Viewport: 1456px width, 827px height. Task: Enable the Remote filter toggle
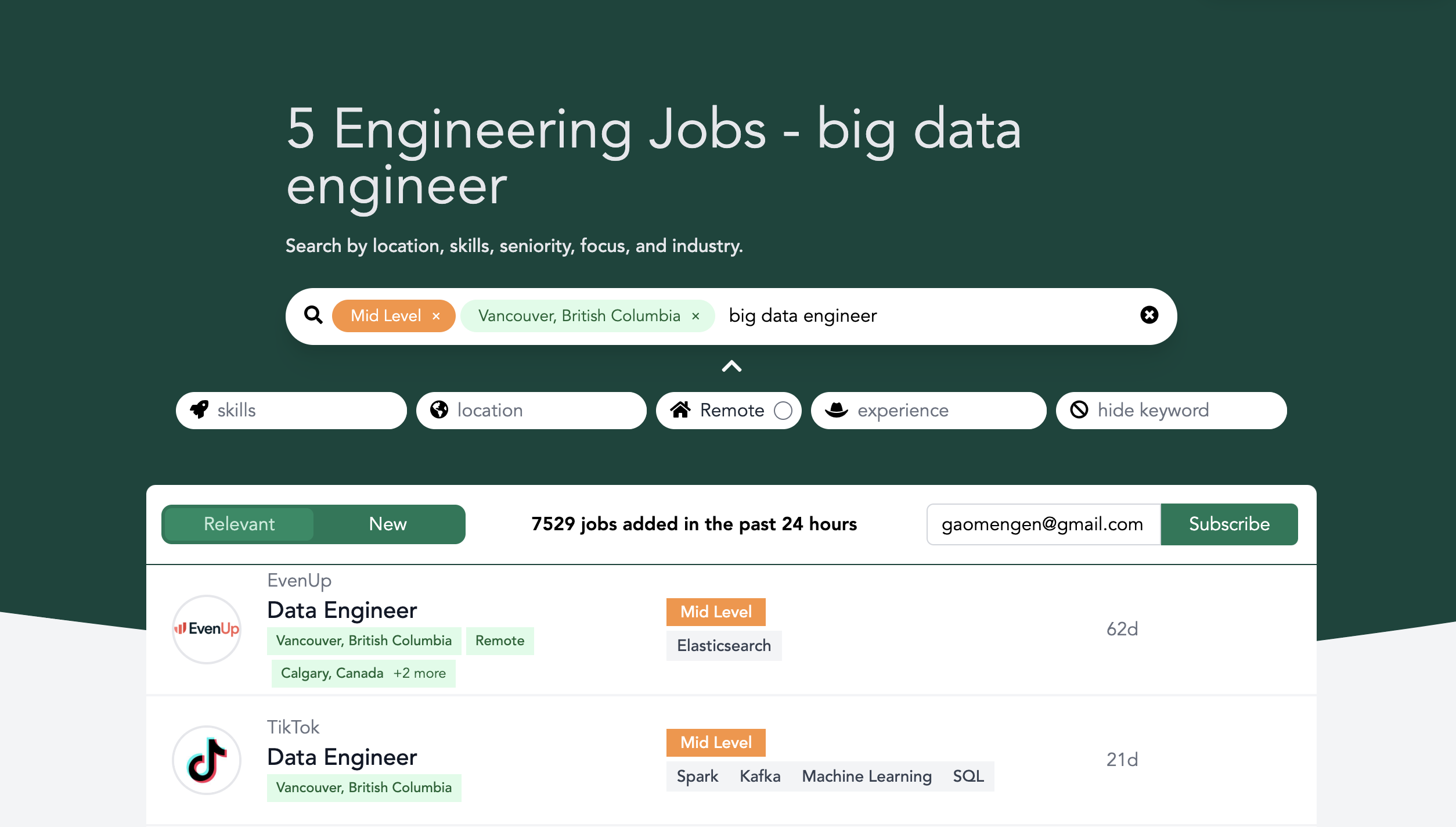783,409
